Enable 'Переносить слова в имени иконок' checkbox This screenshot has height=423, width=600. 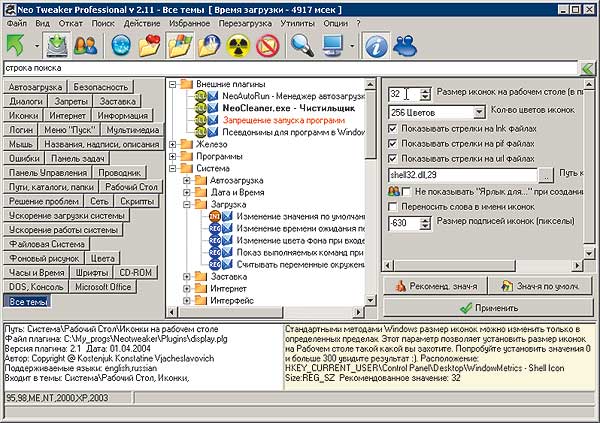[392, 207]
